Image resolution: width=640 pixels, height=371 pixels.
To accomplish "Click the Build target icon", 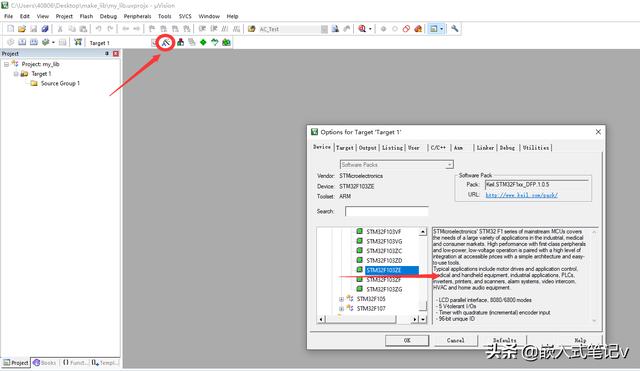I will (x=22, y=42).
